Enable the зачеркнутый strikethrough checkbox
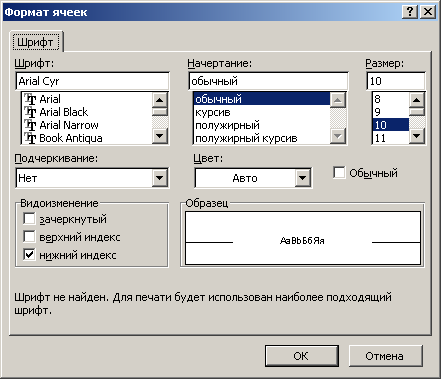The image size is (441, 379). [29, 219]
